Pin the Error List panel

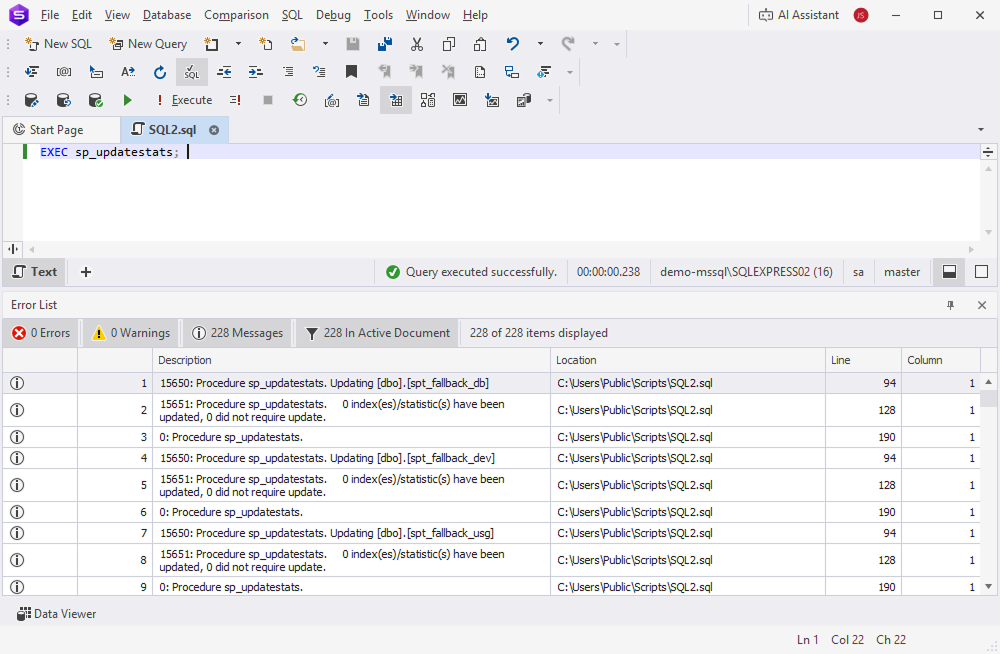(950, 305)
